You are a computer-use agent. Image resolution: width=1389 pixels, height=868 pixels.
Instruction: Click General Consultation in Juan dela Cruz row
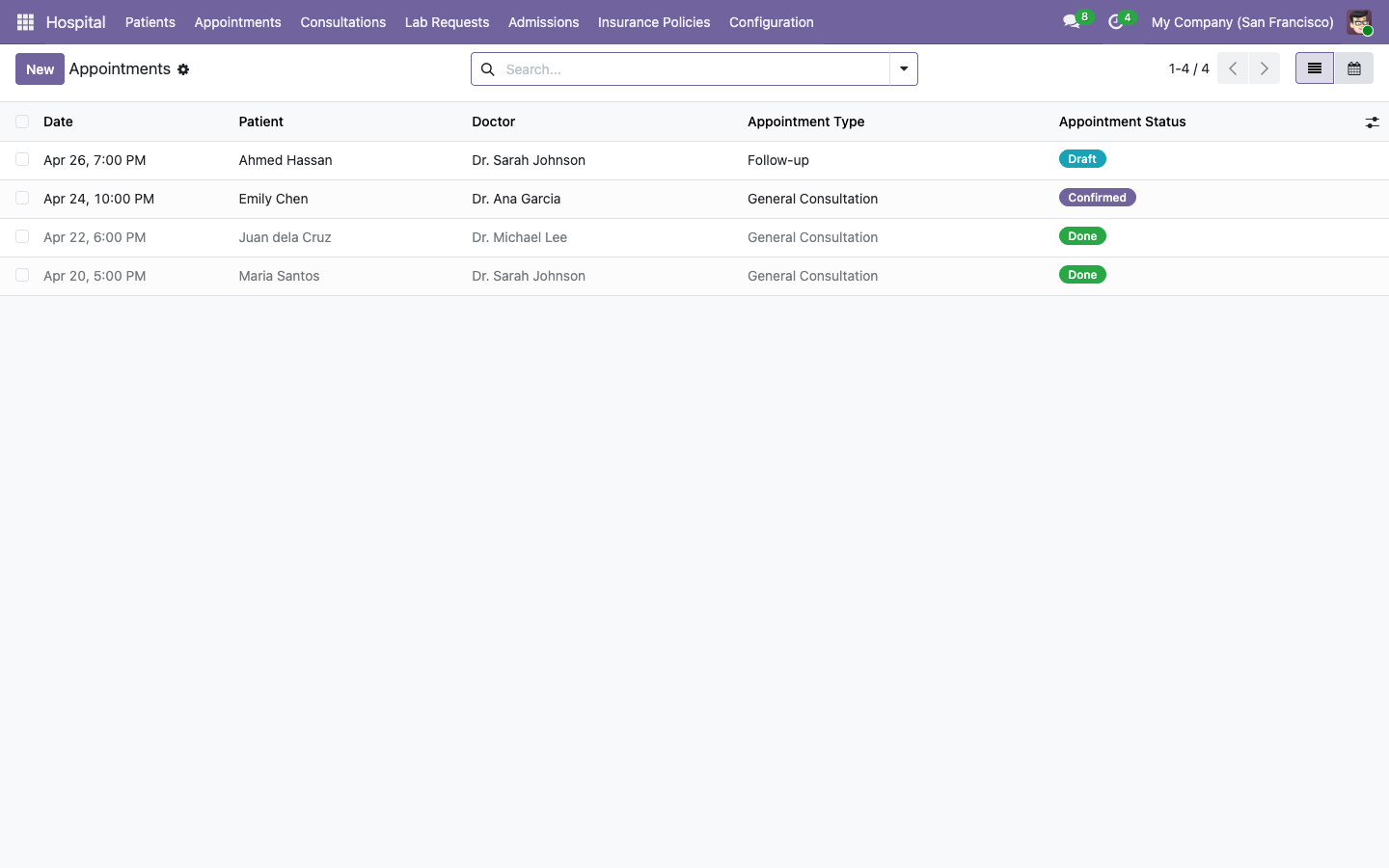pyautogui.click(x=812, y=237)
